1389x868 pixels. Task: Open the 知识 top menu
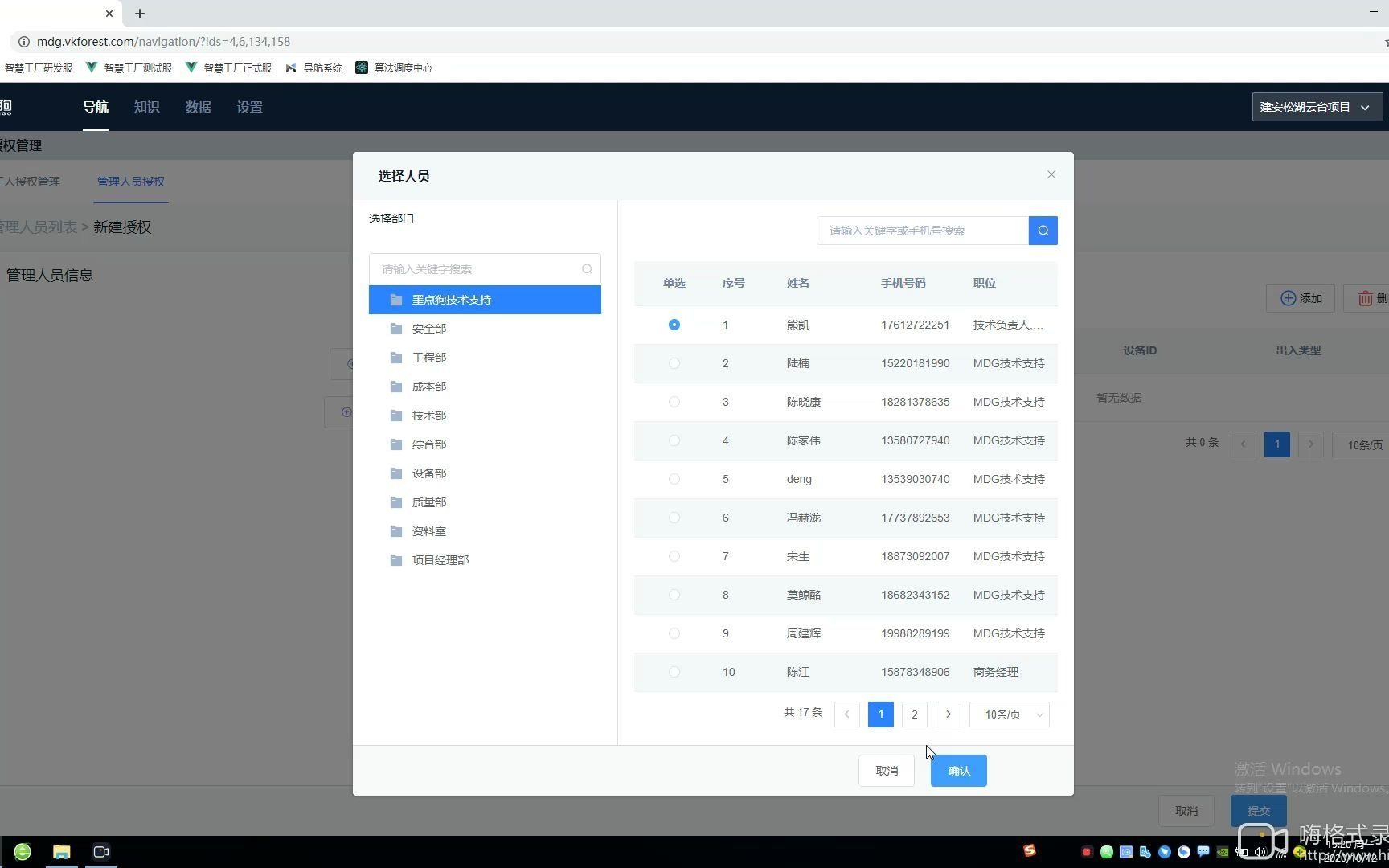(147, 107)
